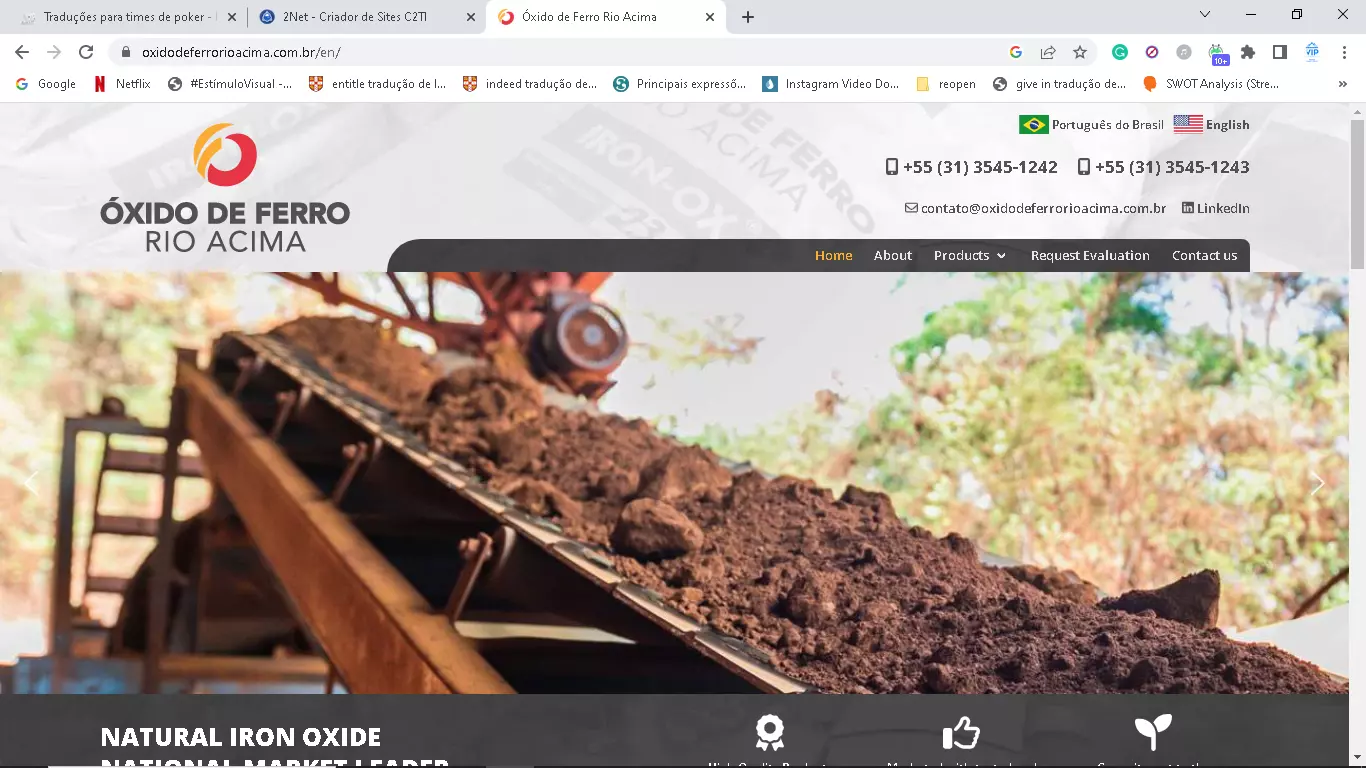Open the reopen bookmark folder
1366x768 pixels.
point(946,84)
